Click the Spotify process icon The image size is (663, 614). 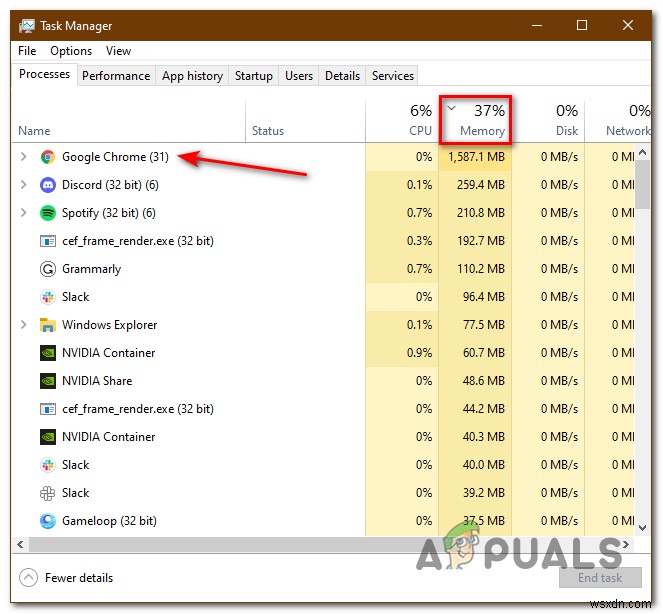click(48, 213)
